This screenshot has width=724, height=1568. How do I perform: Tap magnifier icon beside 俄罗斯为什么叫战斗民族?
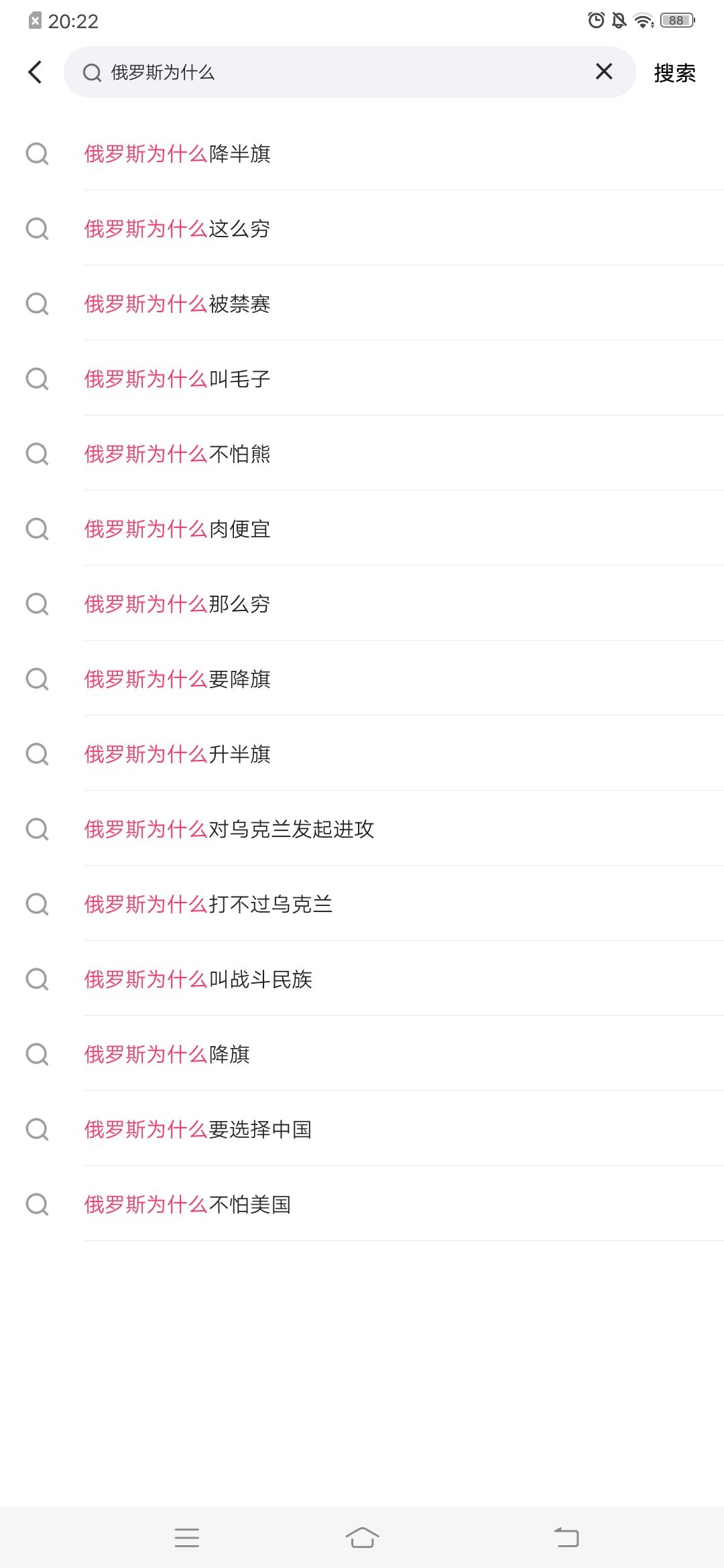pos(37,980)
